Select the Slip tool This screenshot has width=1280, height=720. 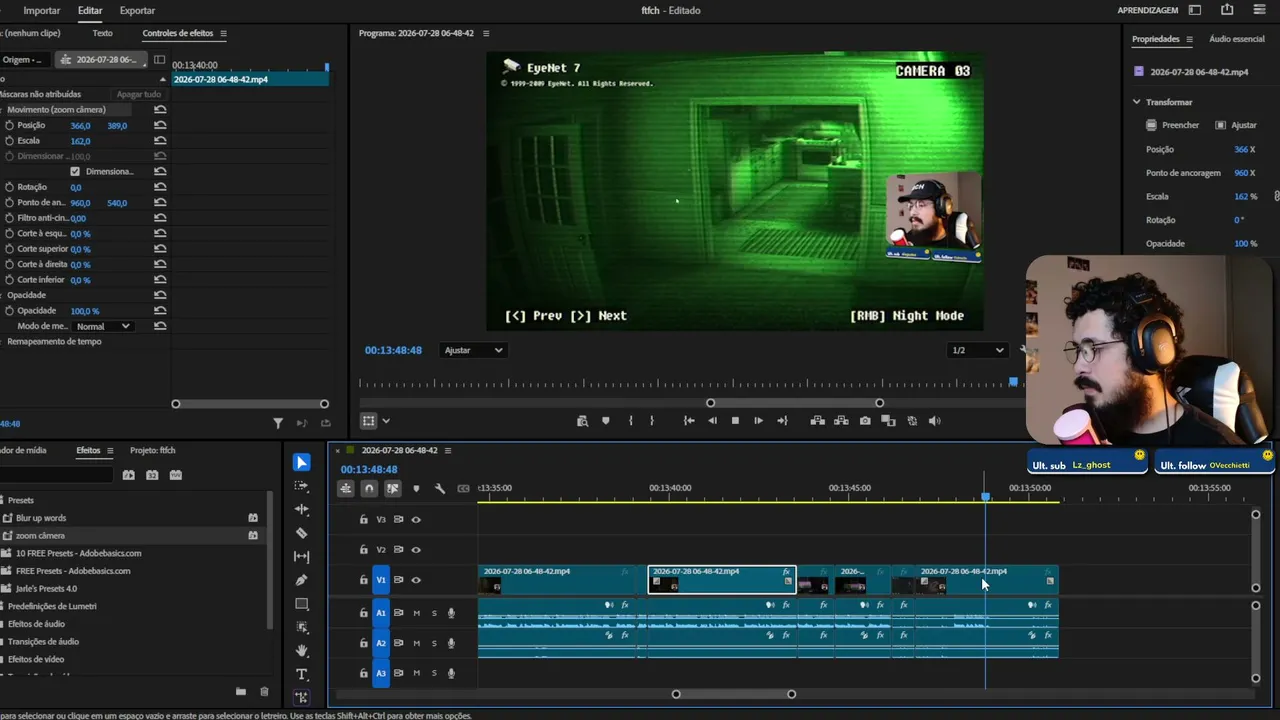point(302,557)
